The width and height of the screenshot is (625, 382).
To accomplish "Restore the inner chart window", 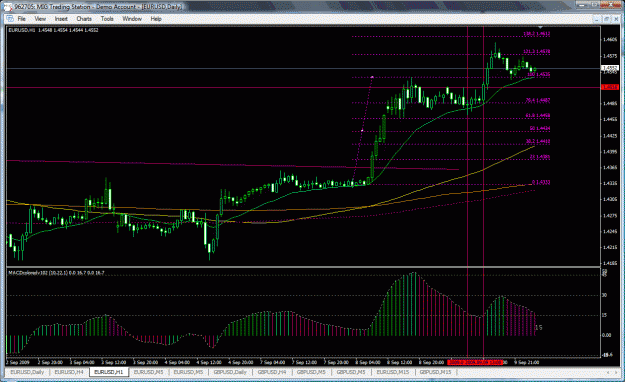I will pos(607,19).
